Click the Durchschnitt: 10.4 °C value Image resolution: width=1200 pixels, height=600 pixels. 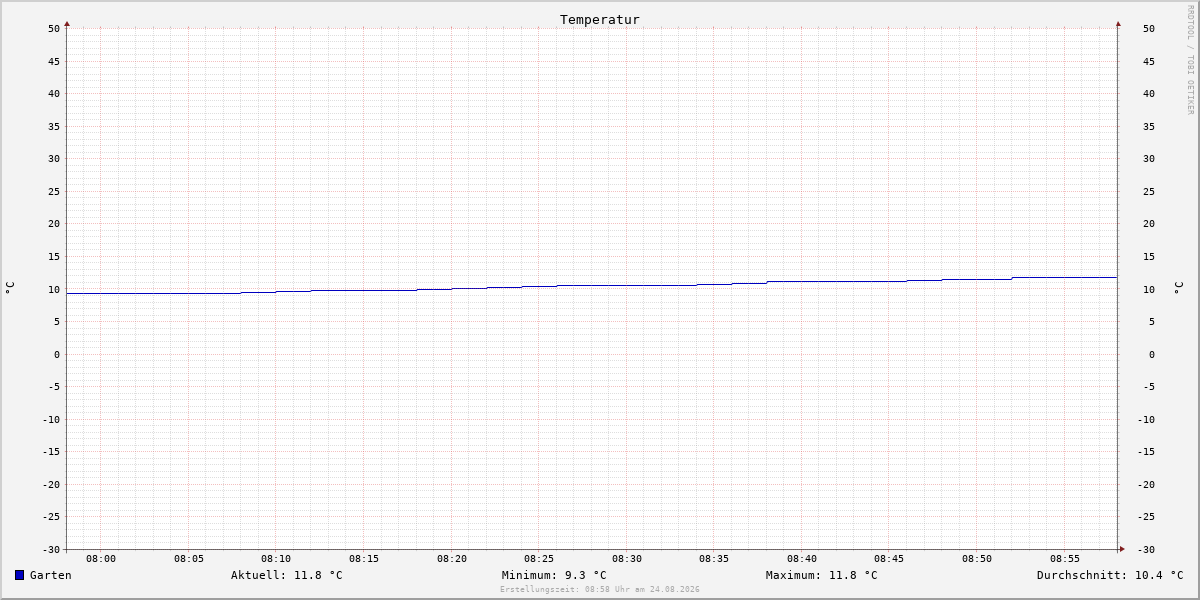click(x=1110, y=575)
